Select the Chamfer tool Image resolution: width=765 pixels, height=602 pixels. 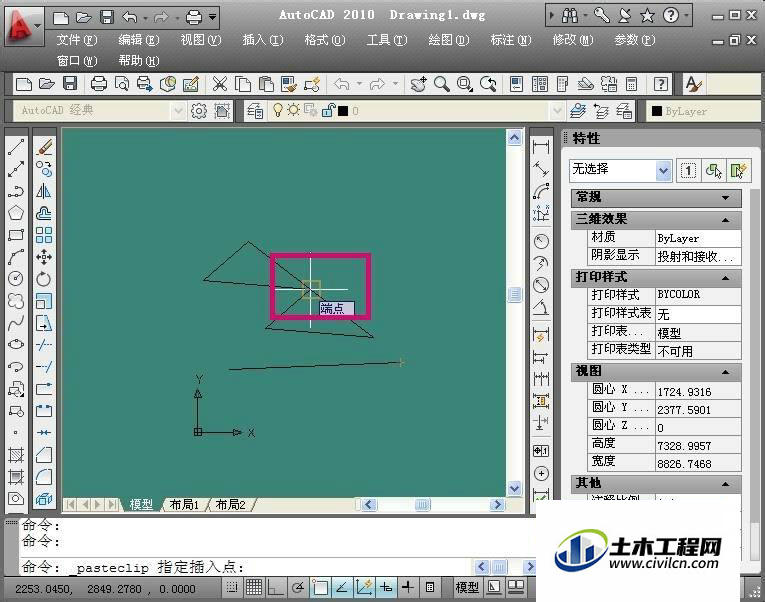44,455
